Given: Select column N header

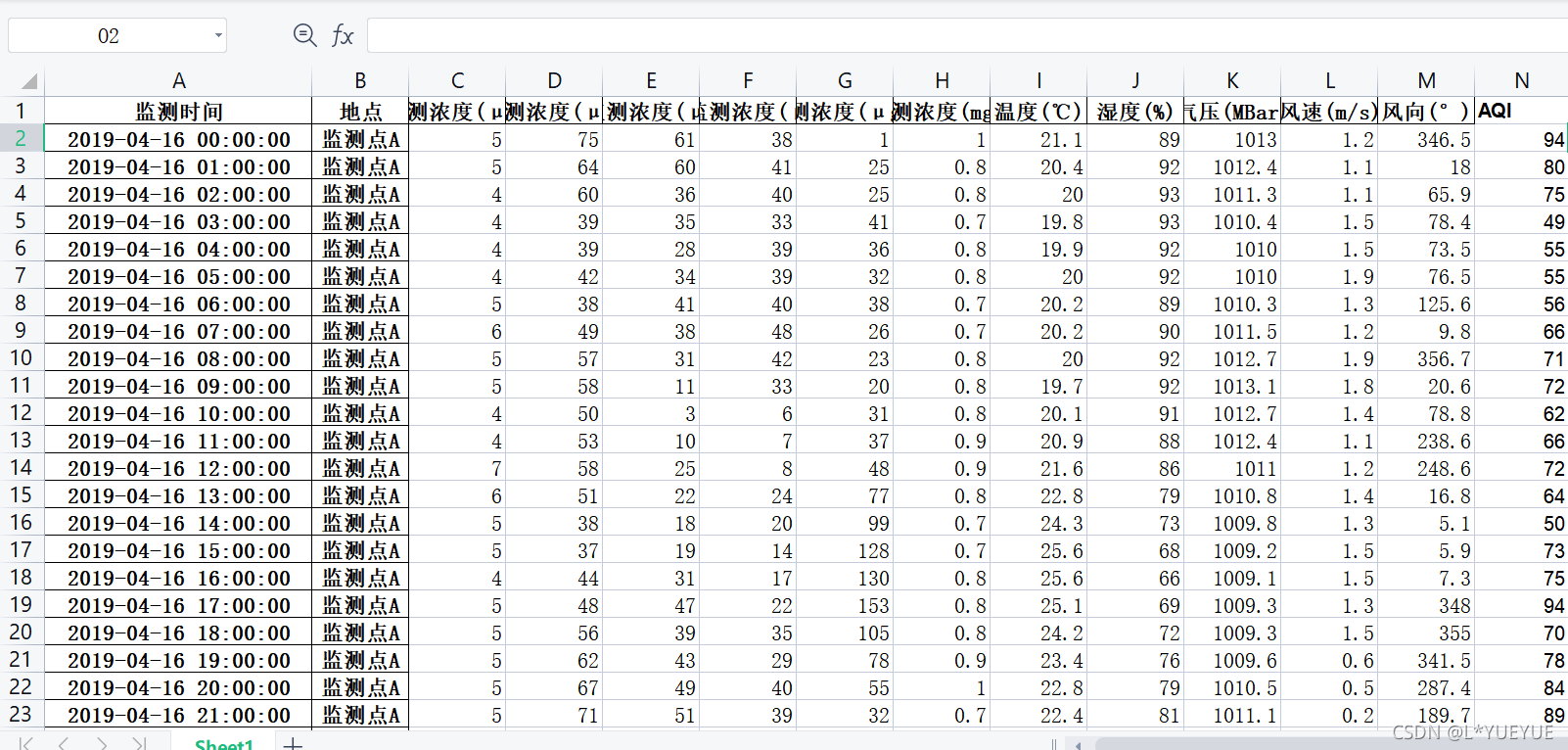Looking at the screenshot, I should [x=1521, y=81].
